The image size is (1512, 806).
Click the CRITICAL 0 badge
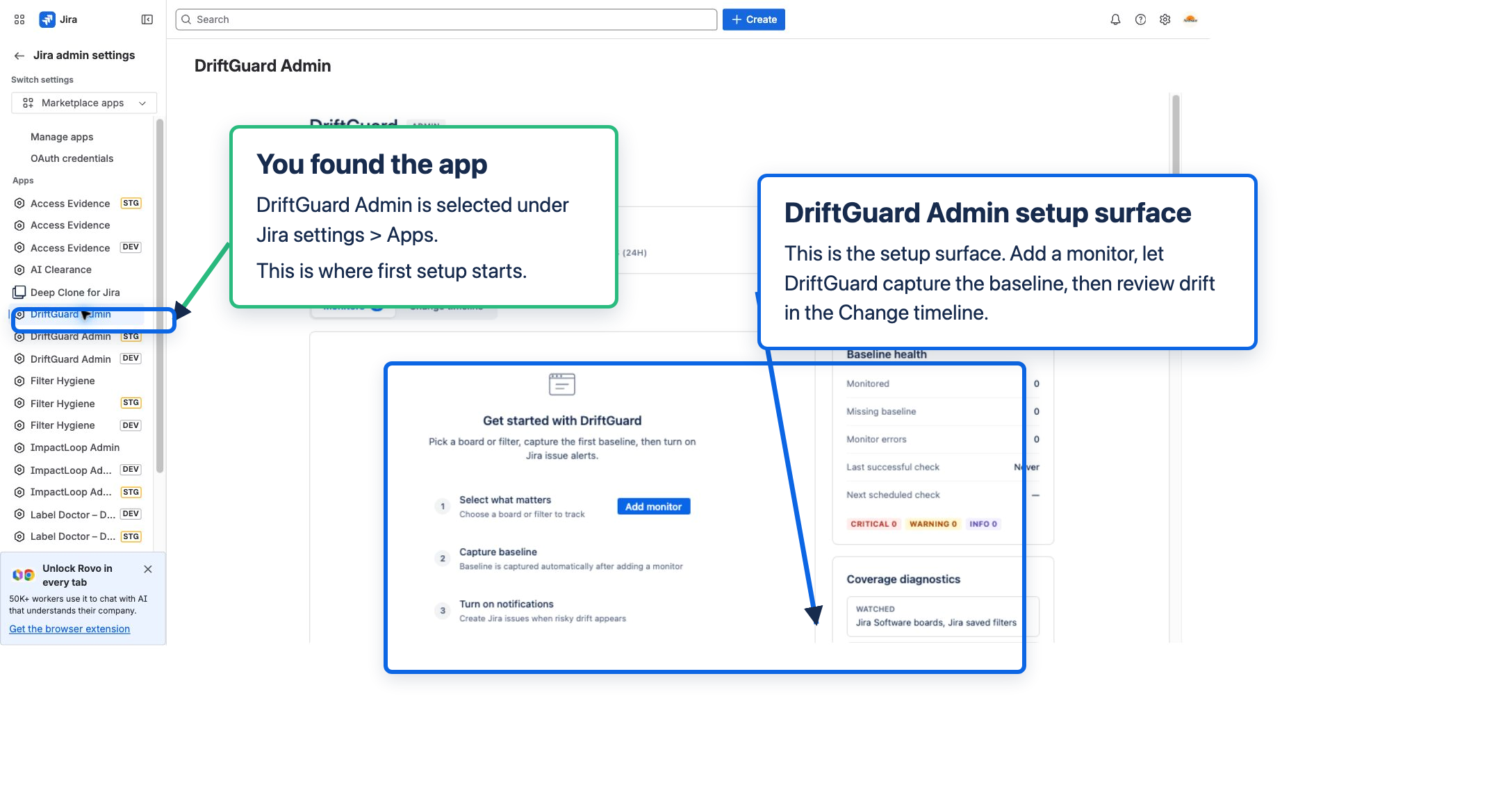click(873, 524)
